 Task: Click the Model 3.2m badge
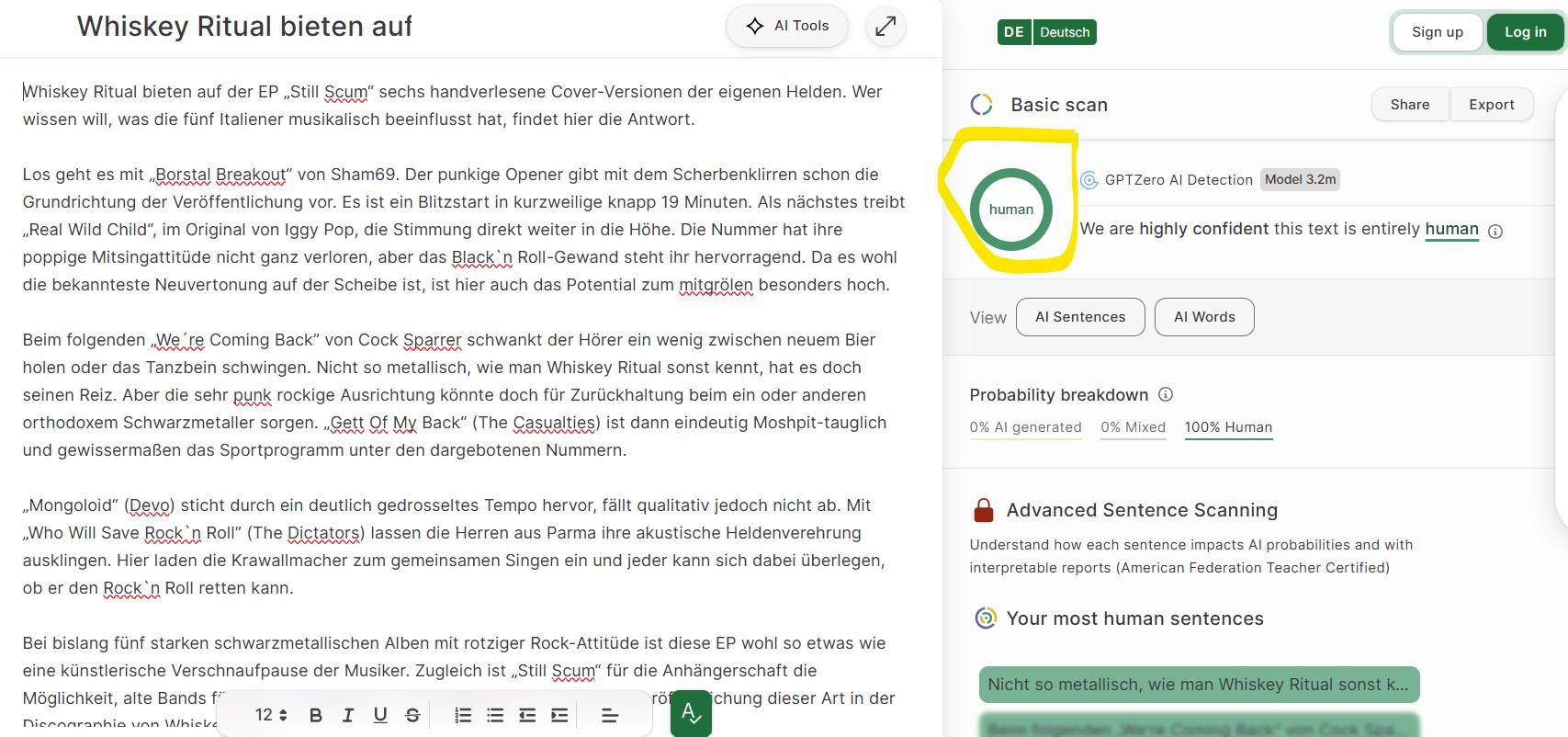point(1300,179)
